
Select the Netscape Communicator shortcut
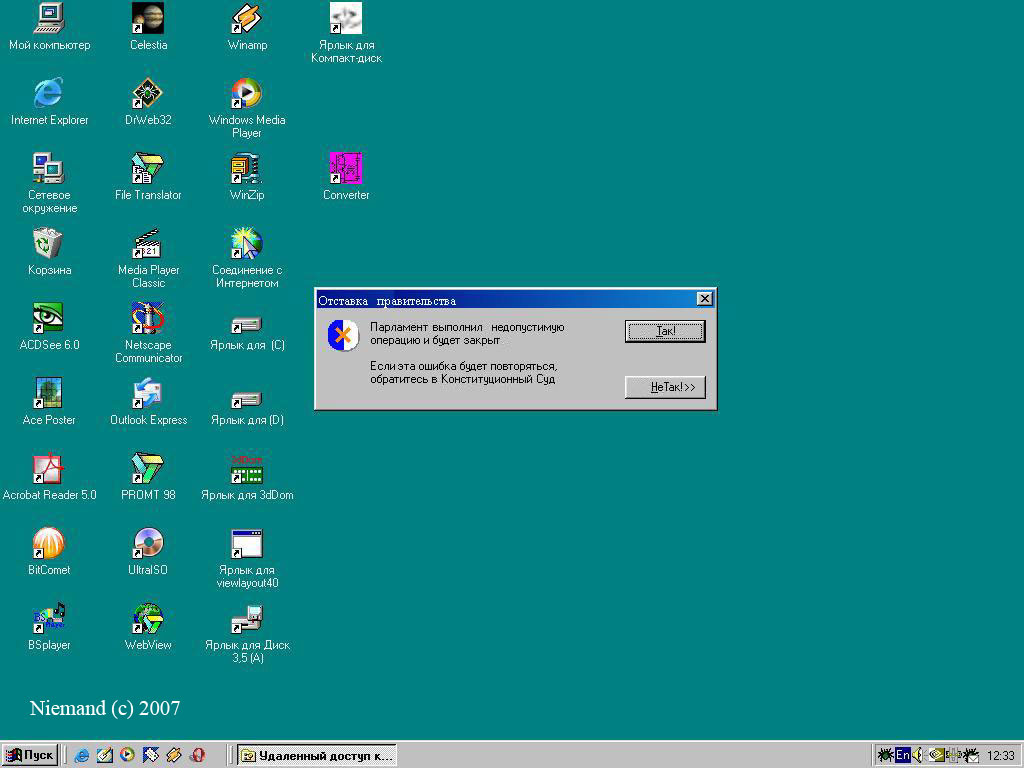pos(148,319)
